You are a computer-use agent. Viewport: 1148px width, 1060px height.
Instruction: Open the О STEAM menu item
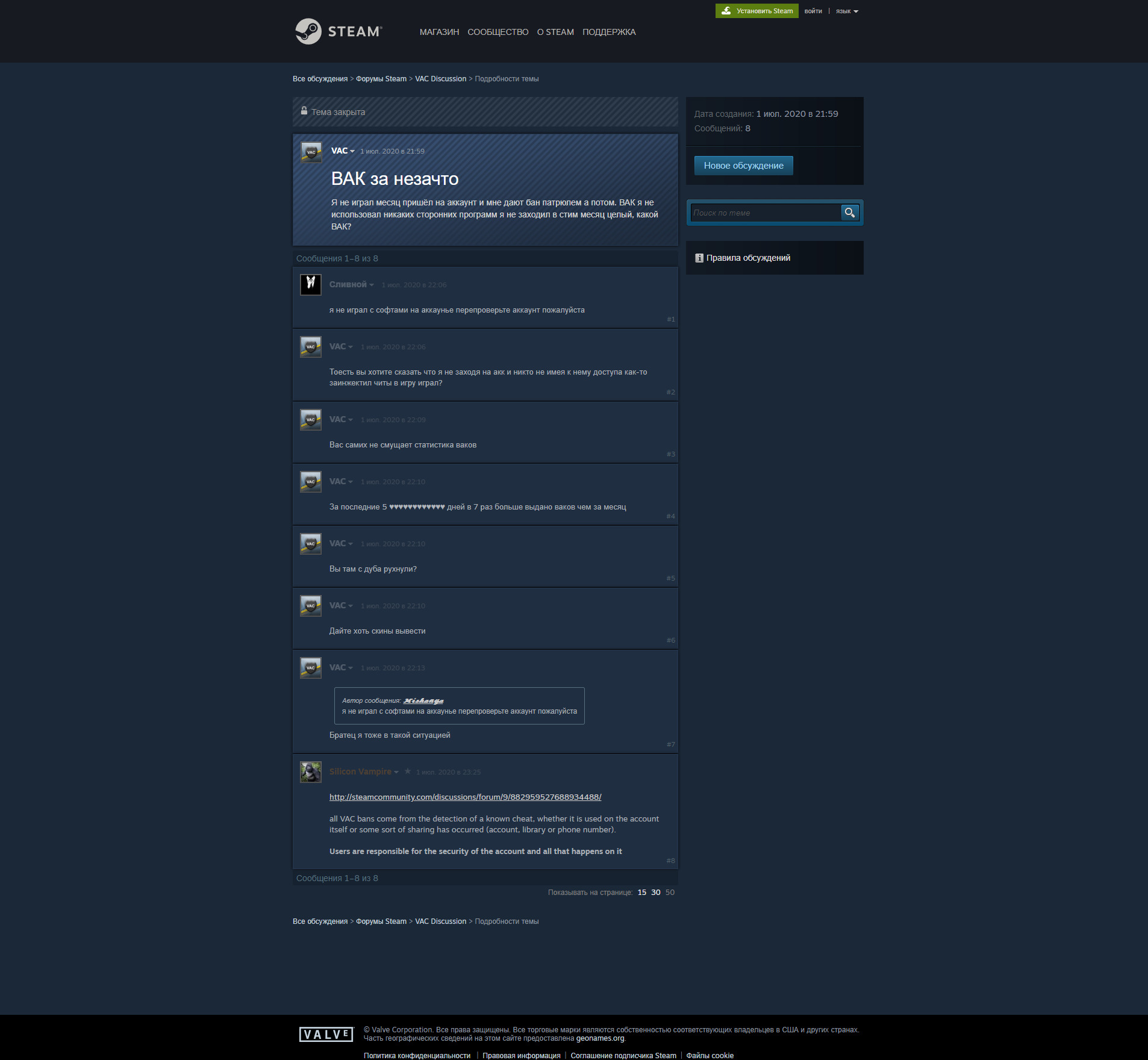pos(555,32)
